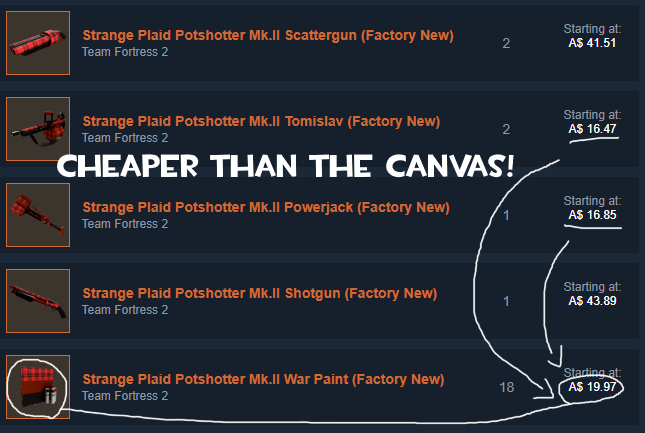Open Strange Plaid Potshotter Mk.II Shotgun listing
Screen dimensions: 645x433
pos(260,293)
